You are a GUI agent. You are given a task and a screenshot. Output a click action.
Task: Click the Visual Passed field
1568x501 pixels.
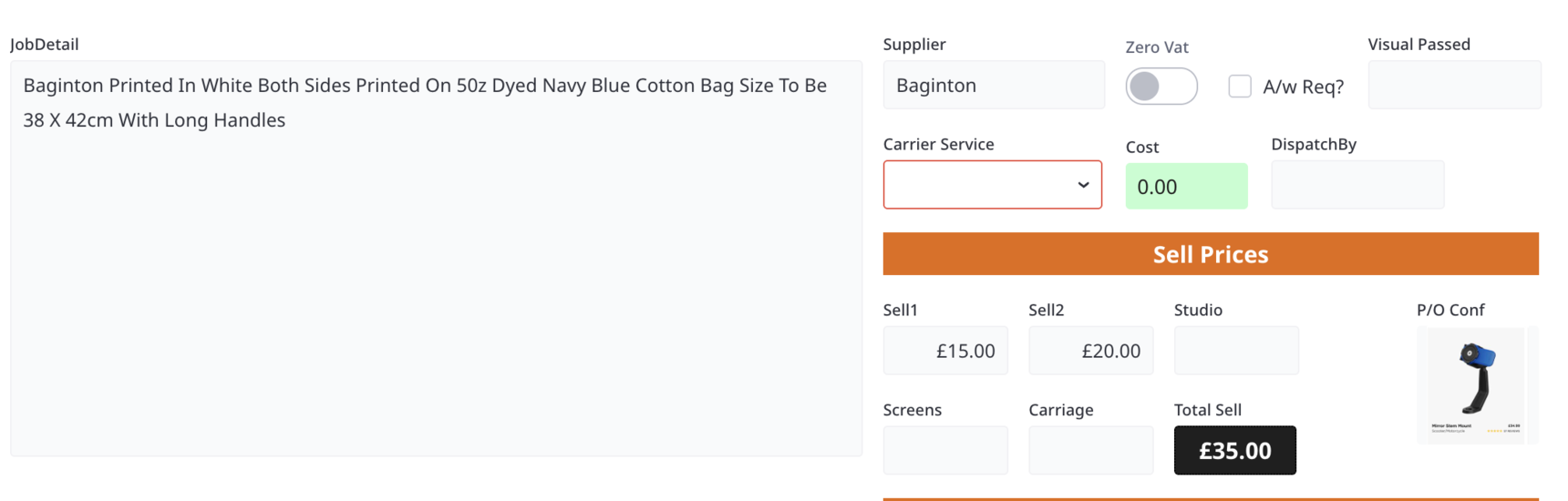tap(1453, 86)
